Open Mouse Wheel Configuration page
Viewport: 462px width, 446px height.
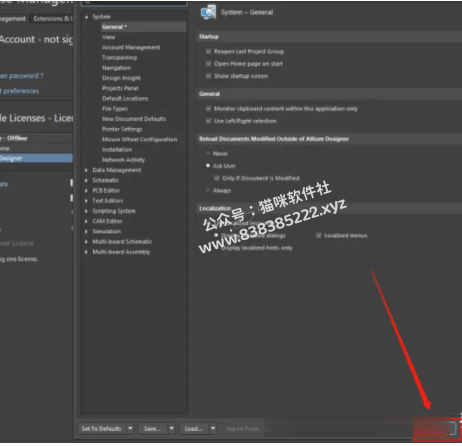coord(140,139)
